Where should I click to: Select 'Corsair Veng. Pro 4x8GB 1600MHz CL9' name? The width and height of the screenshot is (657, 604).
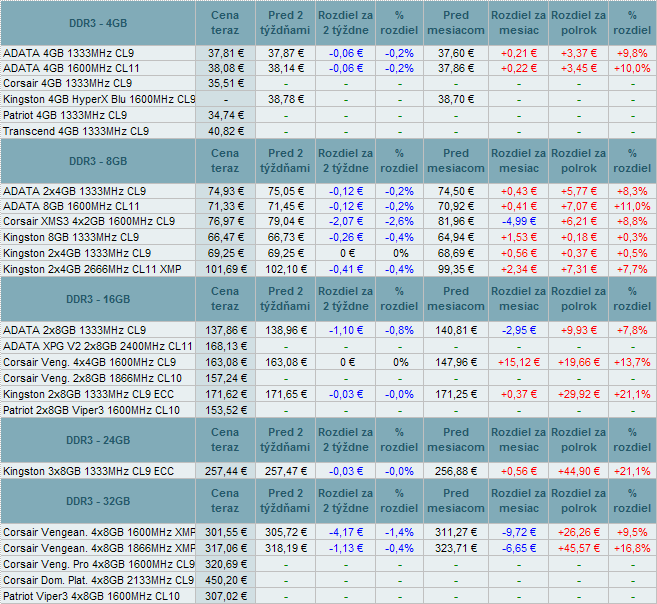pos(99,564)
